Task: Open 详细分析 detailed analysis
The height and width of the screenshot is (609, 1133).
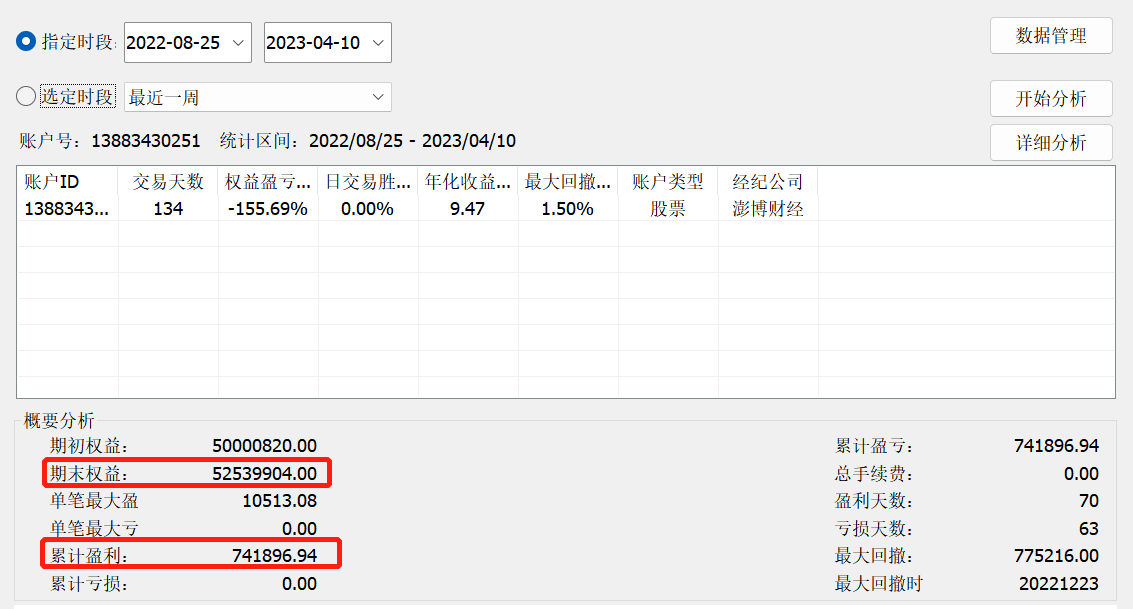Action: pos(1051,143)
